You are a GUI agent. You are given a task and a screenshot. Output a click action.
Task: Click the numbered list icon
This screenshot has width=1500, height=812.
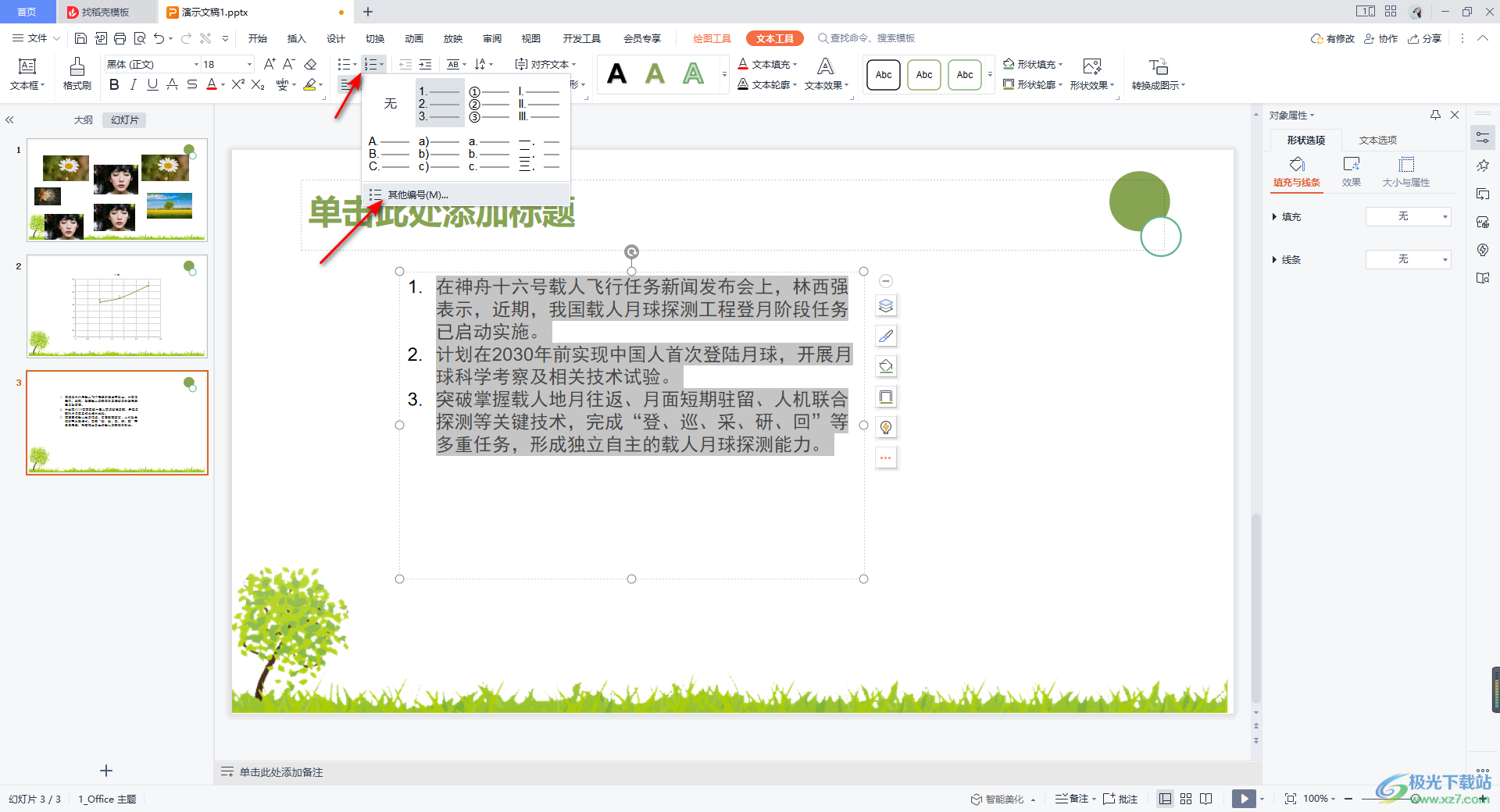(x=371, y=64)
